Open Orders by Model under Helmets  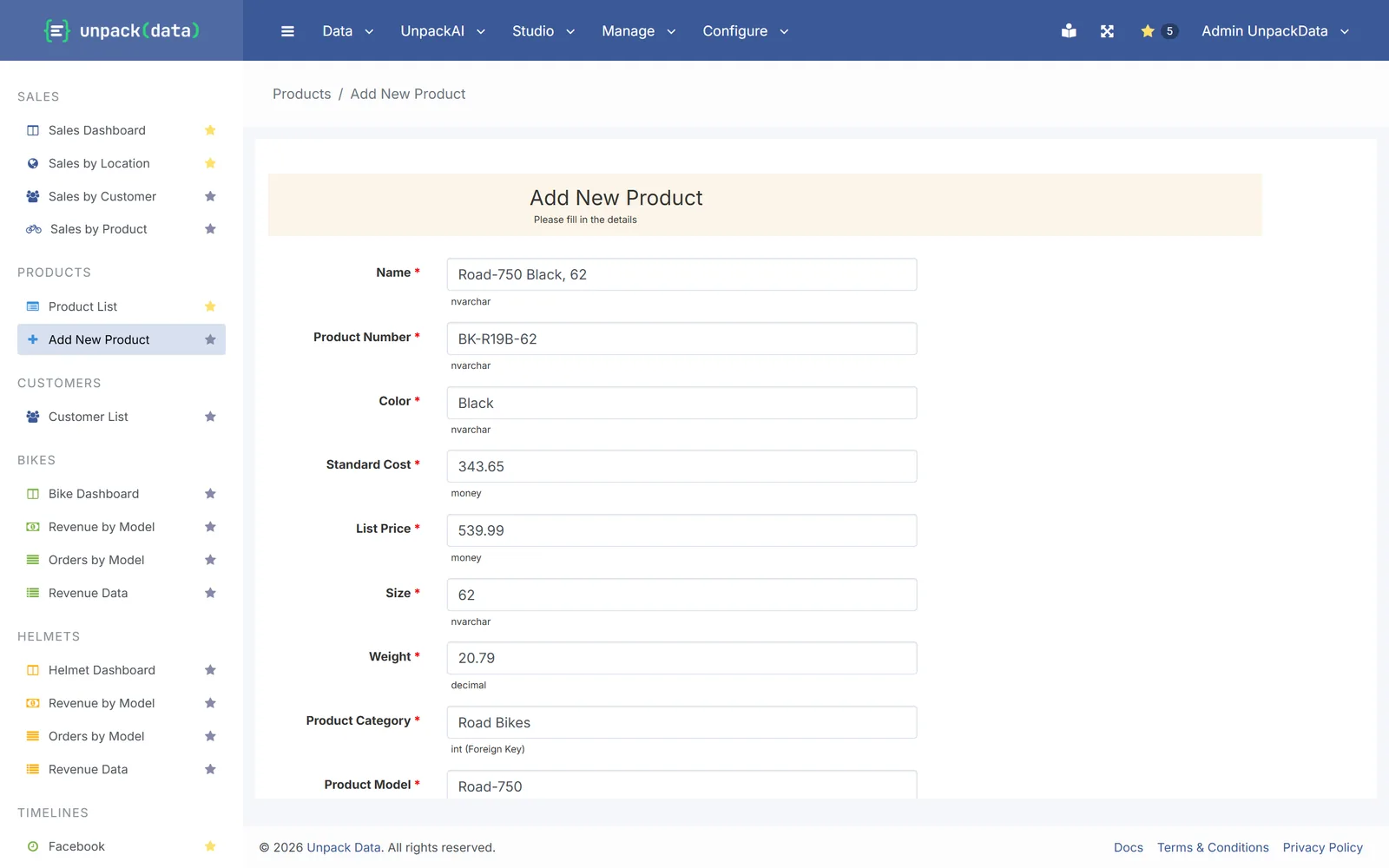(96, 736)
